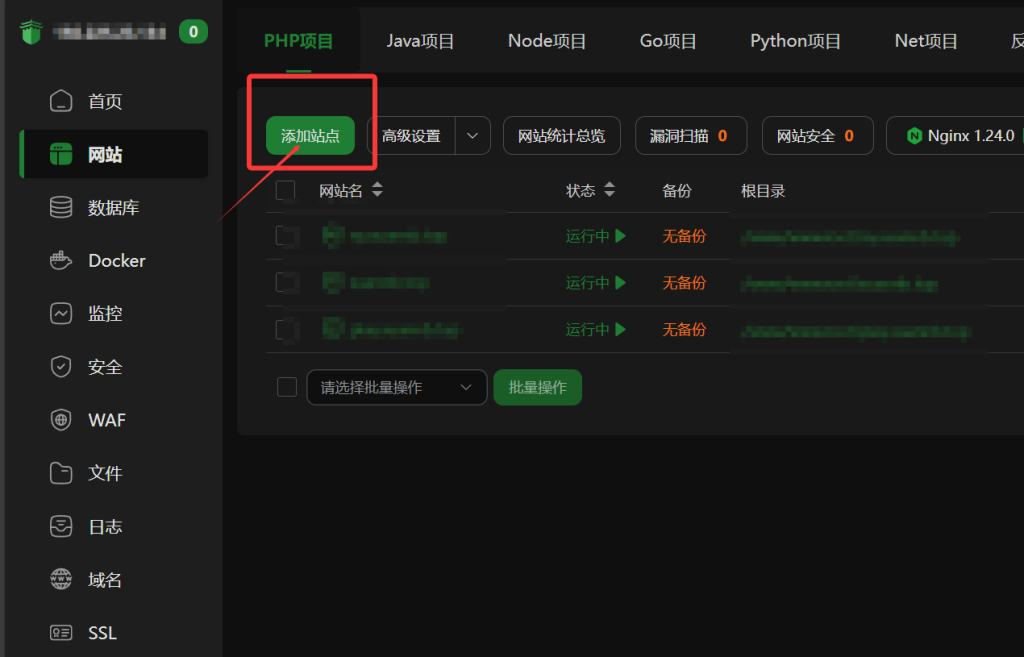Image resolution: width=1024 pixels, height=657 pixels.
Task: Sort by the 网站名 column arrows
Action: coord(376,191)
